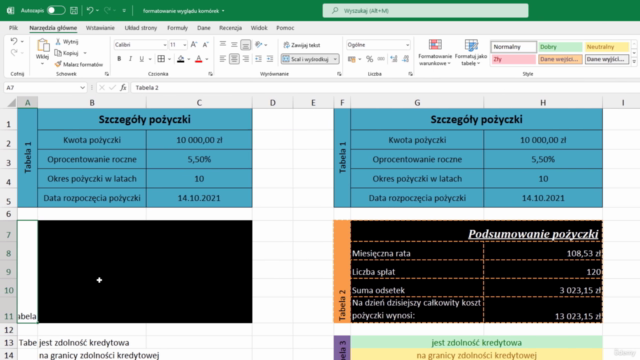Toggle bold formatting
The height and width of the screenshot is (360, 640).
(x=119, y=59)
